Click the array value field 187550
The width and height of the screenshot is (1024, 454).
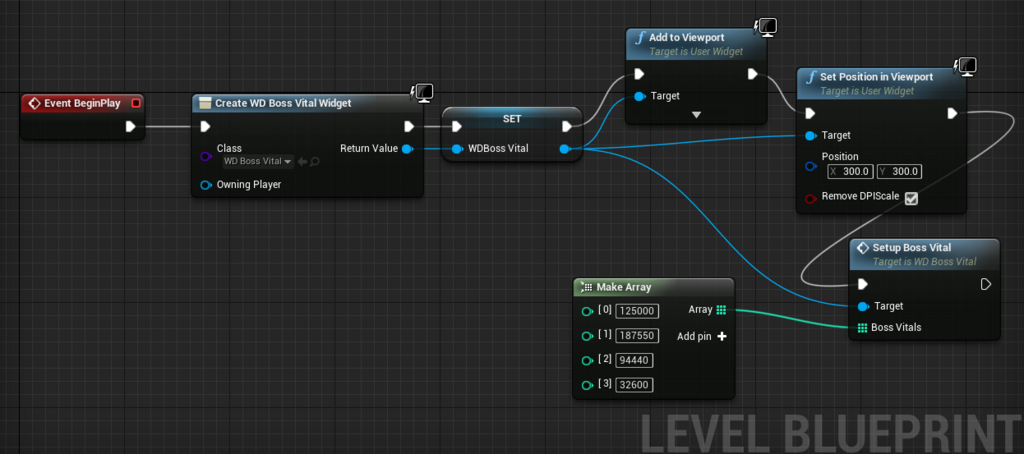pos(637,336)
